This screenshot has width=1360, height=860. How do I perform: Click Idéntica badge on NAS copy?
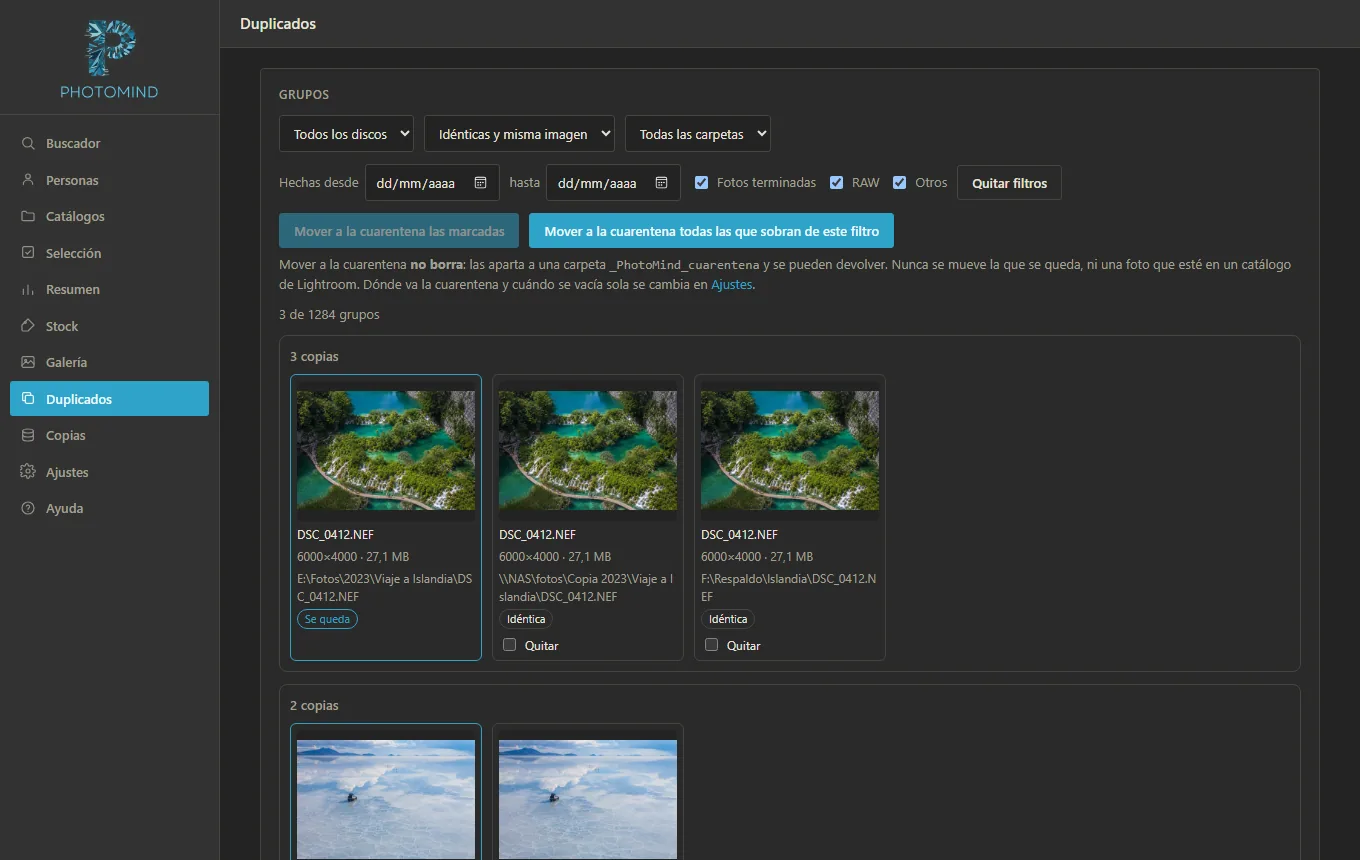tap(526, 619)
